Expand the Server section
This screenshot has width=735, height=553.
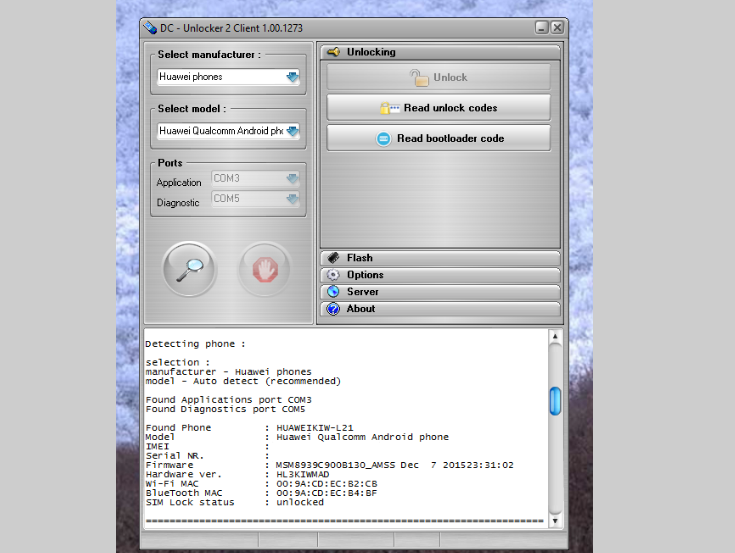pyautogui.click(x=440, y=291)
